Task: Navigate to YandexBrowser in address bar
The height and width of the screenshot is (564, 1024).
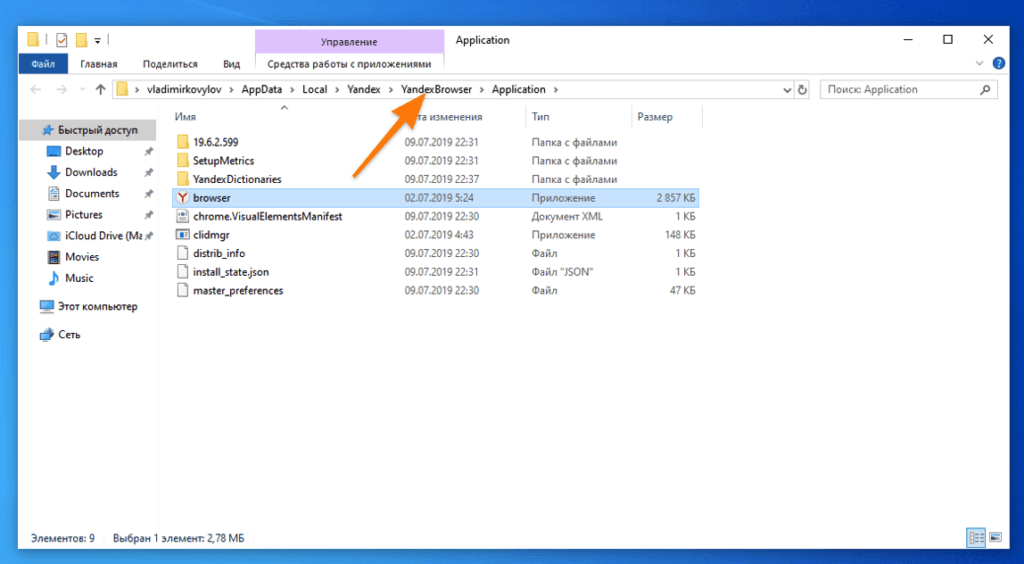Action: 436,89
